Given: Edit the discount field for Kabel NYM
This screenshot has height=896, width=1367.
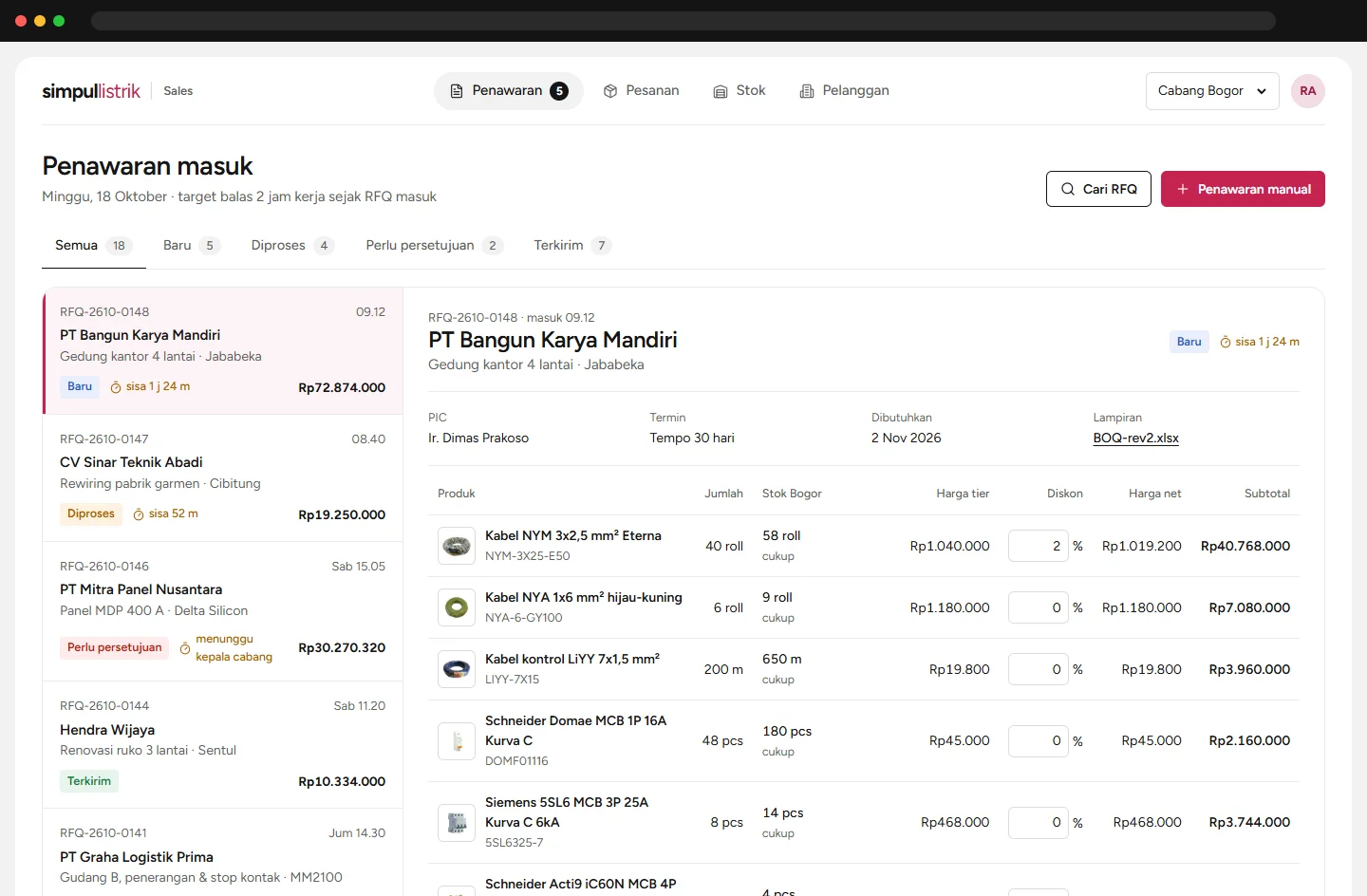Looking at the screenshot, I should click(x=1039, y=546).
